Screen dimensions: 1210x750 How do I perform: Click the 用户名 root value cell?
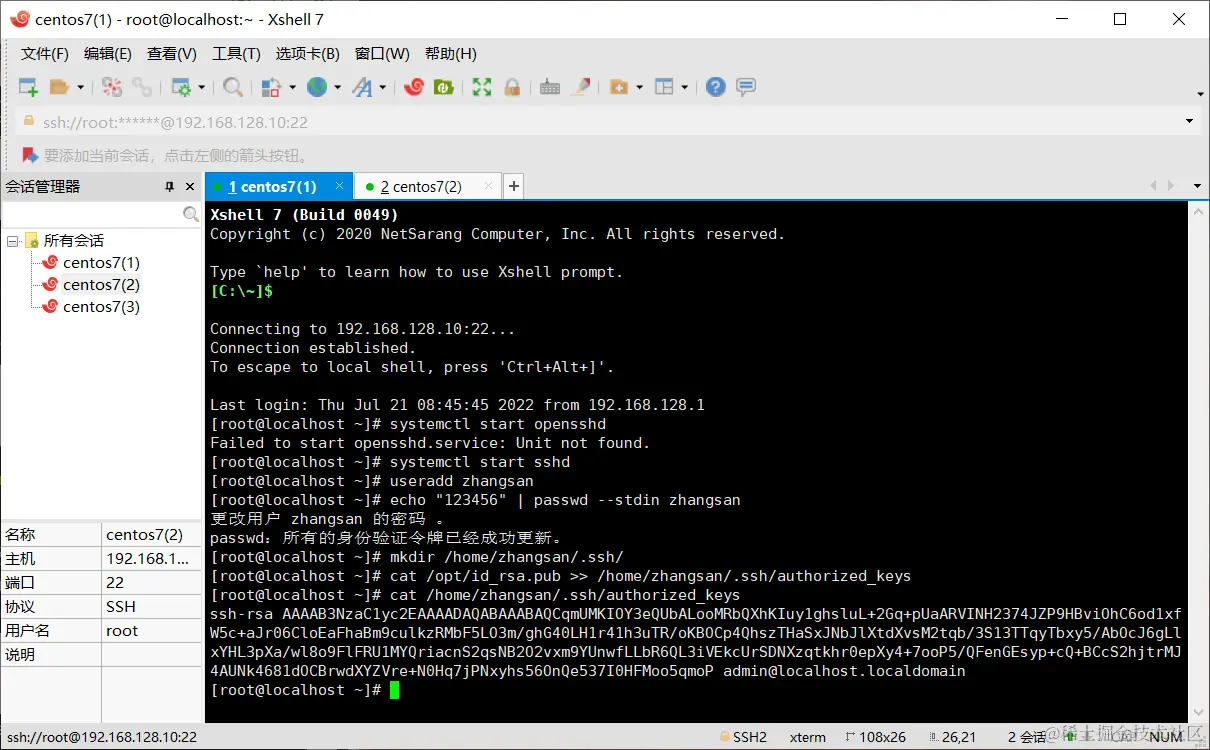click(x=152, y=631)
